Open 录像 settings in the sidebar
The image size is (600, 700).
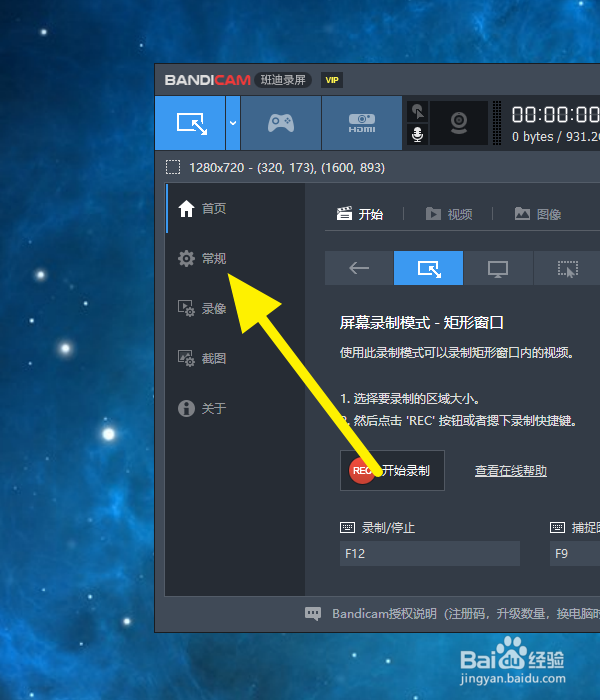point(235,308)
